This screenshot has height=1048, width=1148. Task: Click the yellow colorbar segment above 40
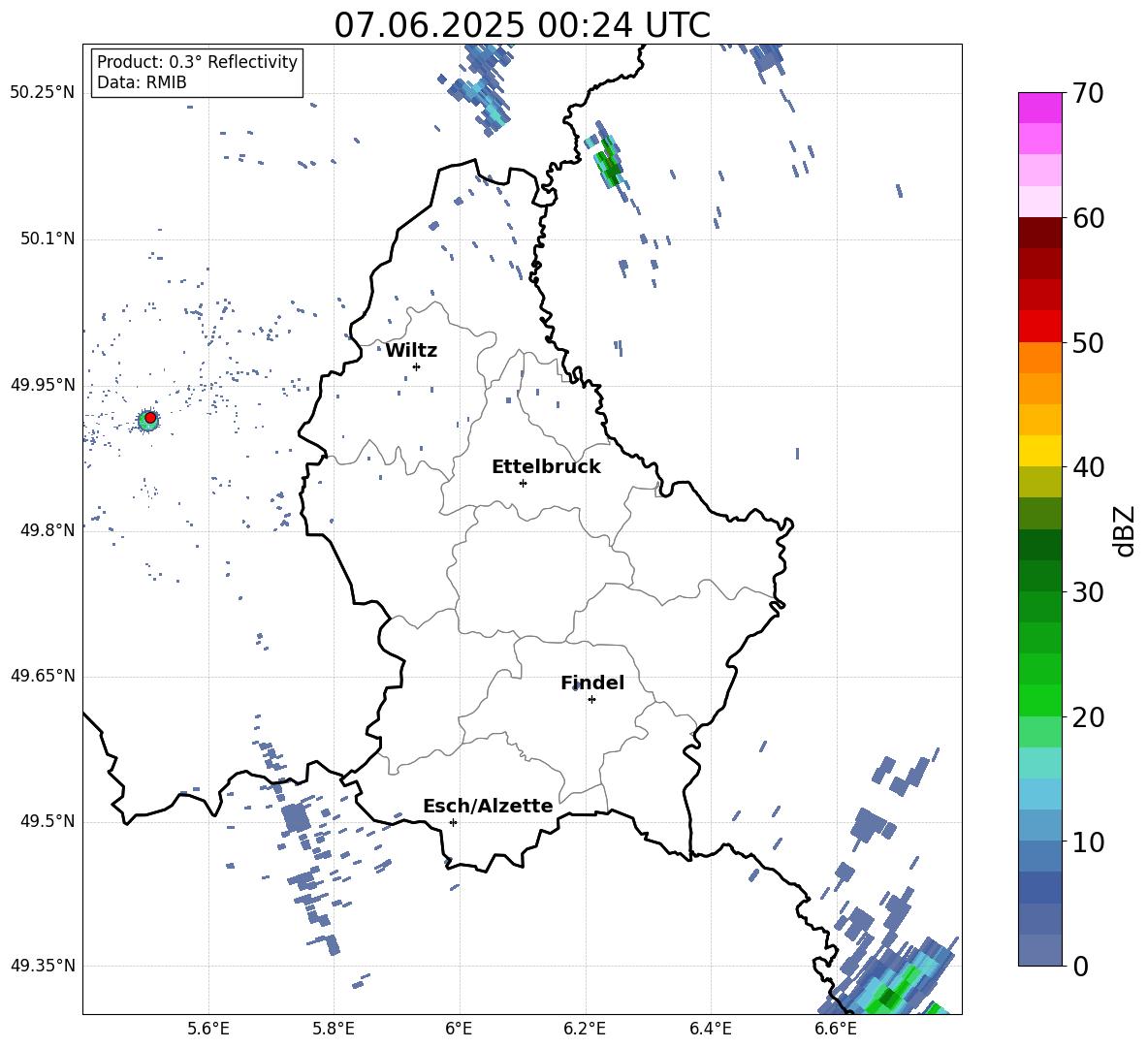click(x=1040, y=451)
